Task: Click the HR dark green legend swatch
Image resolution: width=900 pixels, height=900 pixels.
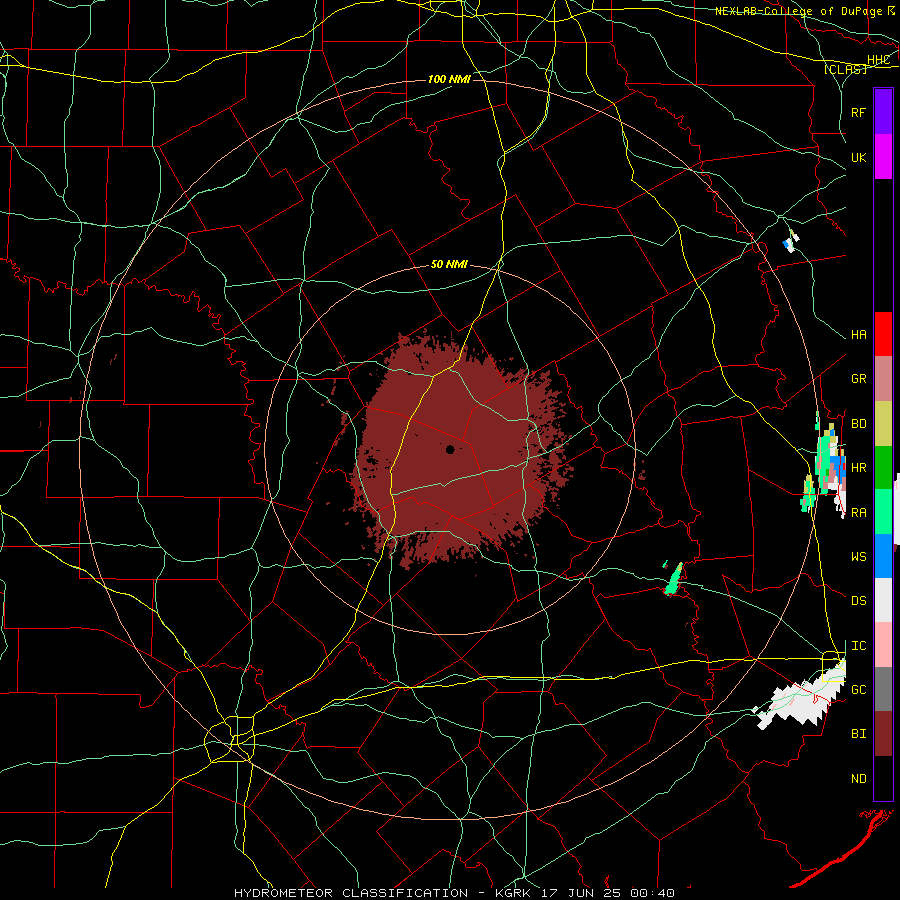Action: click(883, 468)
